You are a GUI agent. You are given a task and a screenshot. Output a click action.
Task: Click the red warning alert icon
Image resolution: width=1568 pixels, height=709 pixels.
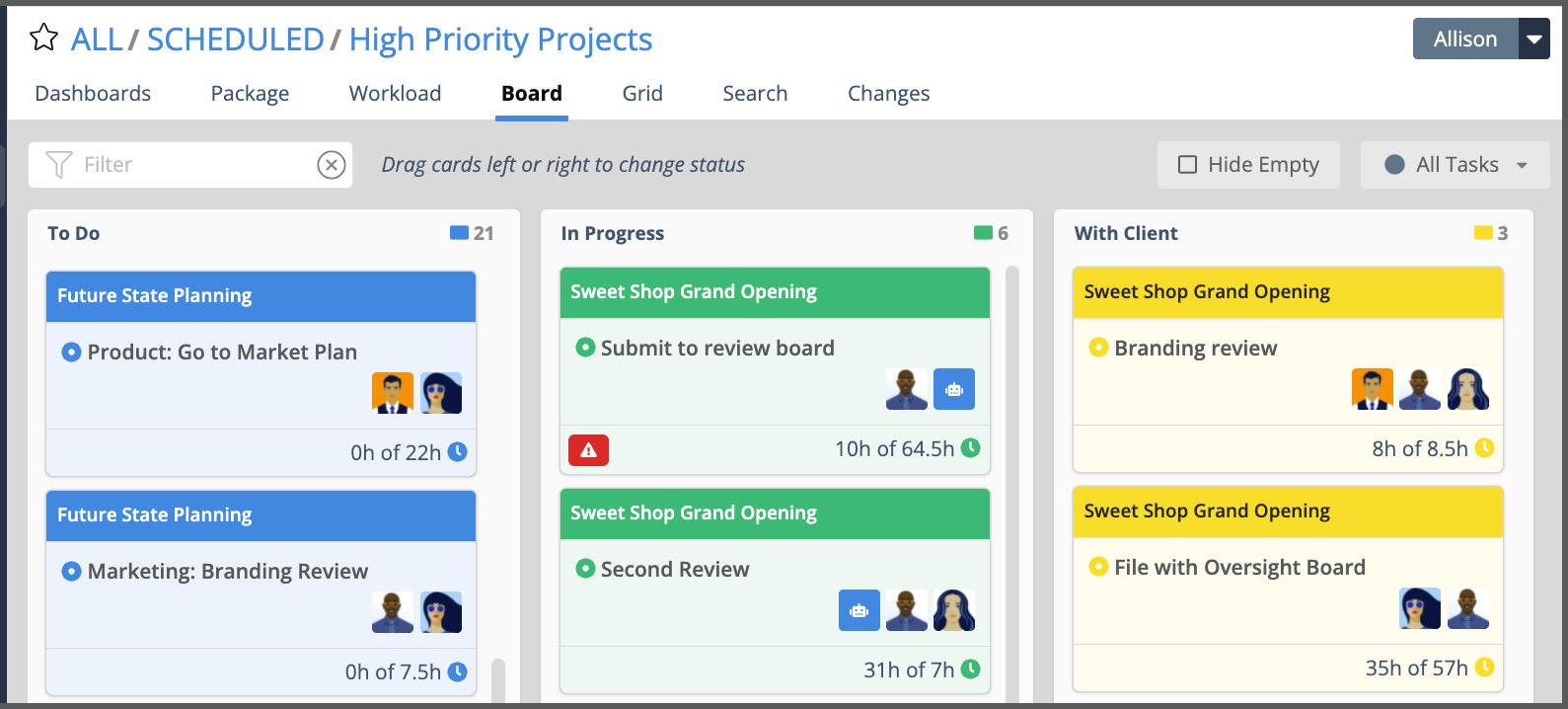coord(588,450)
